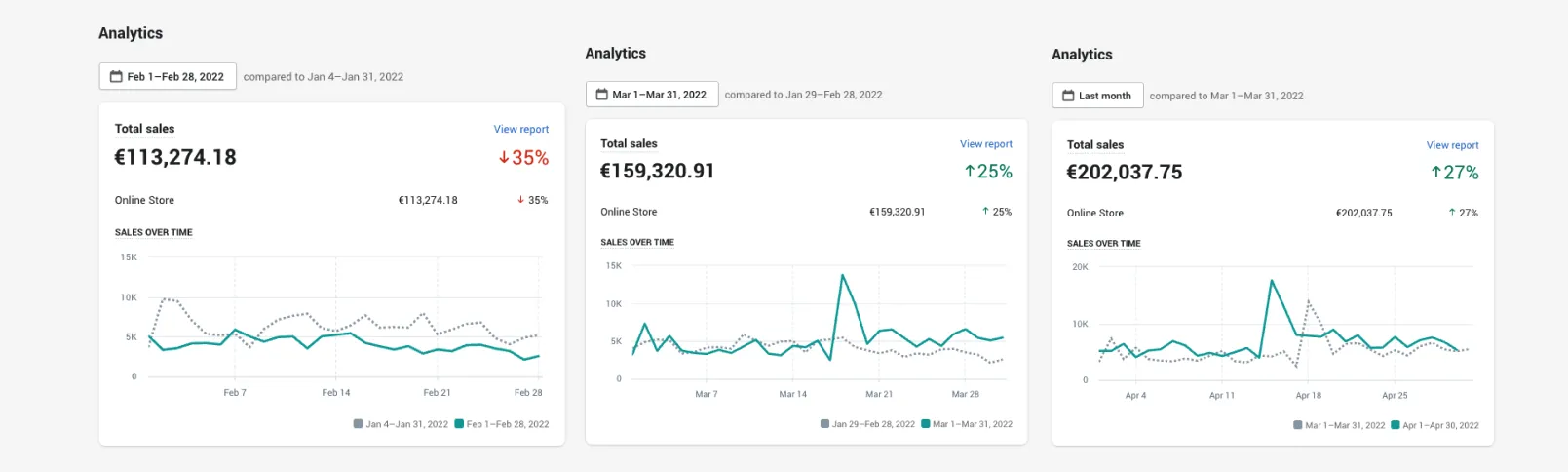Screen dimensions: 1568x472
Task: Click the Jan 4–Jan 31, 2022 legend swatch
Action: [359, 424]
